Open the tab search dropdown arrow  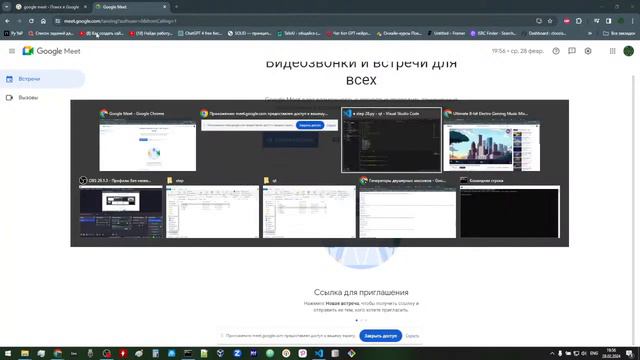coord(7,7)
